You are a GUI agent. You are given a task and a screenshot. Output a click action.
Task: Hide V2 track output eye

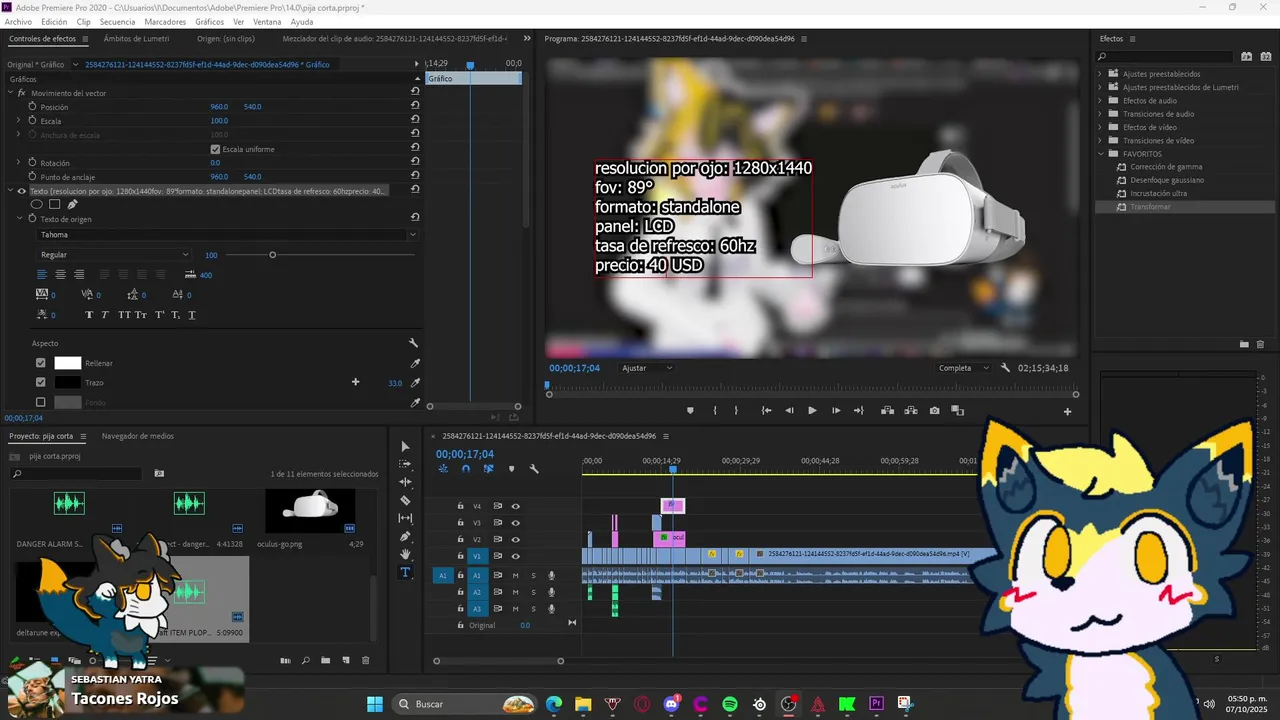point(516,539)
